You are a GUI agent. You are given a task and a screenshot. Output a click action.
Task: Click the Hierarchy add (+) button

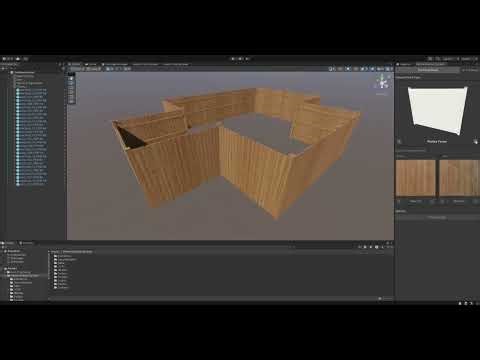click(3, 69)
